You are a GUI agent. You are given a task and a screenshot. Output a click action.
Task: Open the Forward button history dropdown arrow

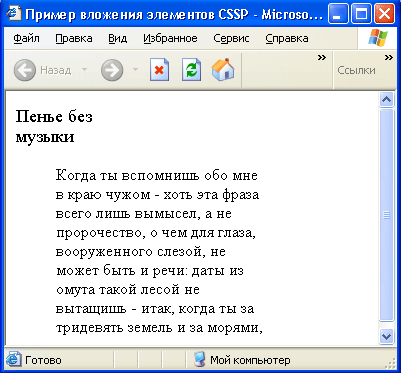[x=135, y=70]
